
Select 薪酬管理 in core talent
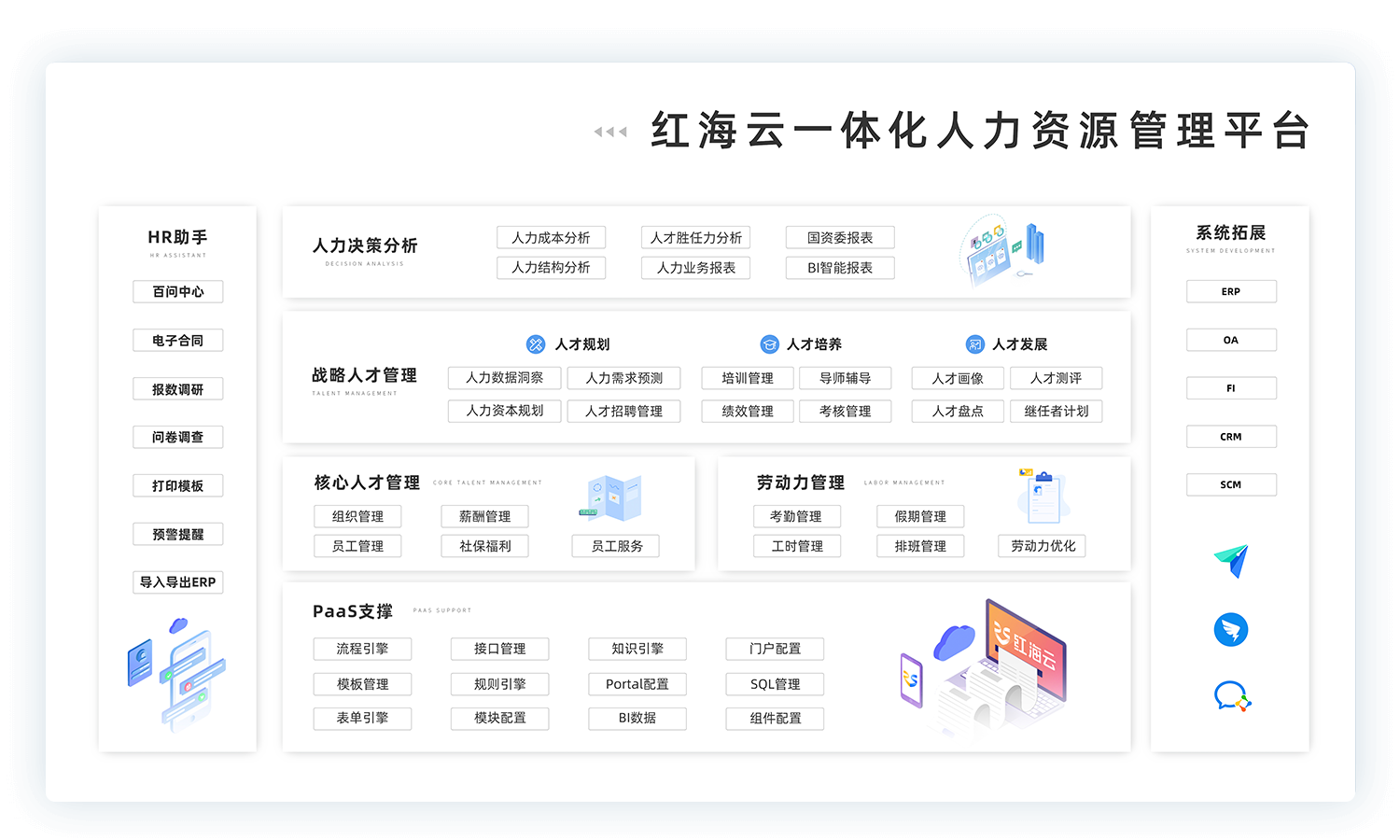click(x=485, y=516)
